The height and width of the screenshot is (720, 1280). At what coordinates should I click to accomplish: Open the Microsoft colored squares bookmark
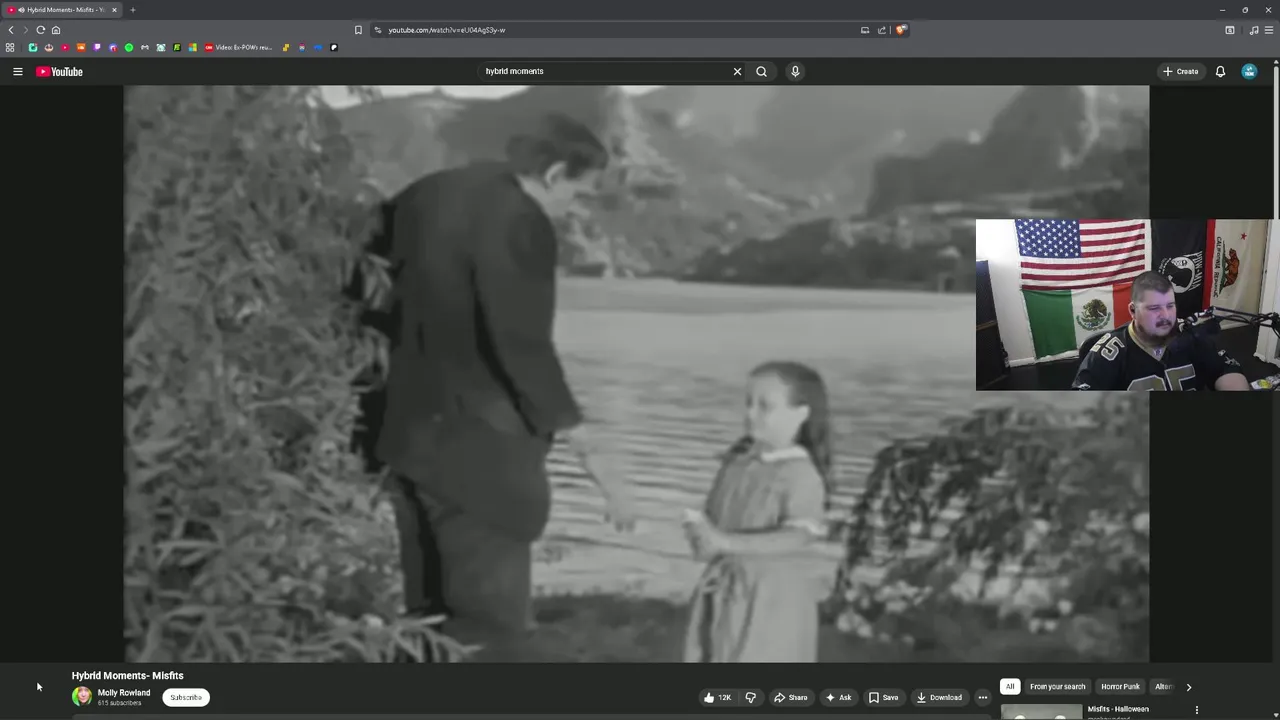click(193, 47)
